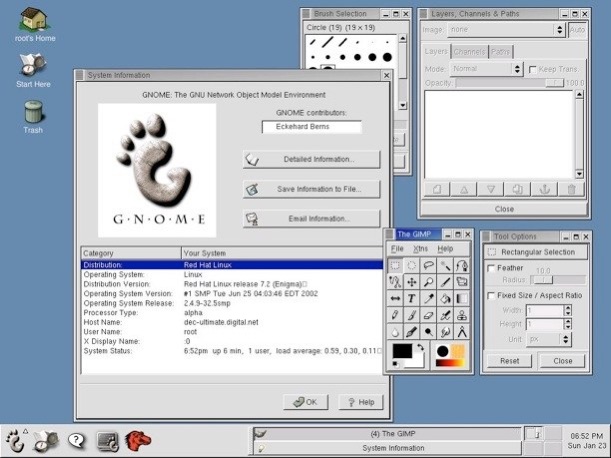Select the Text tool in GIMP toolbox
The image size is (611, 458).
point(412,299)
